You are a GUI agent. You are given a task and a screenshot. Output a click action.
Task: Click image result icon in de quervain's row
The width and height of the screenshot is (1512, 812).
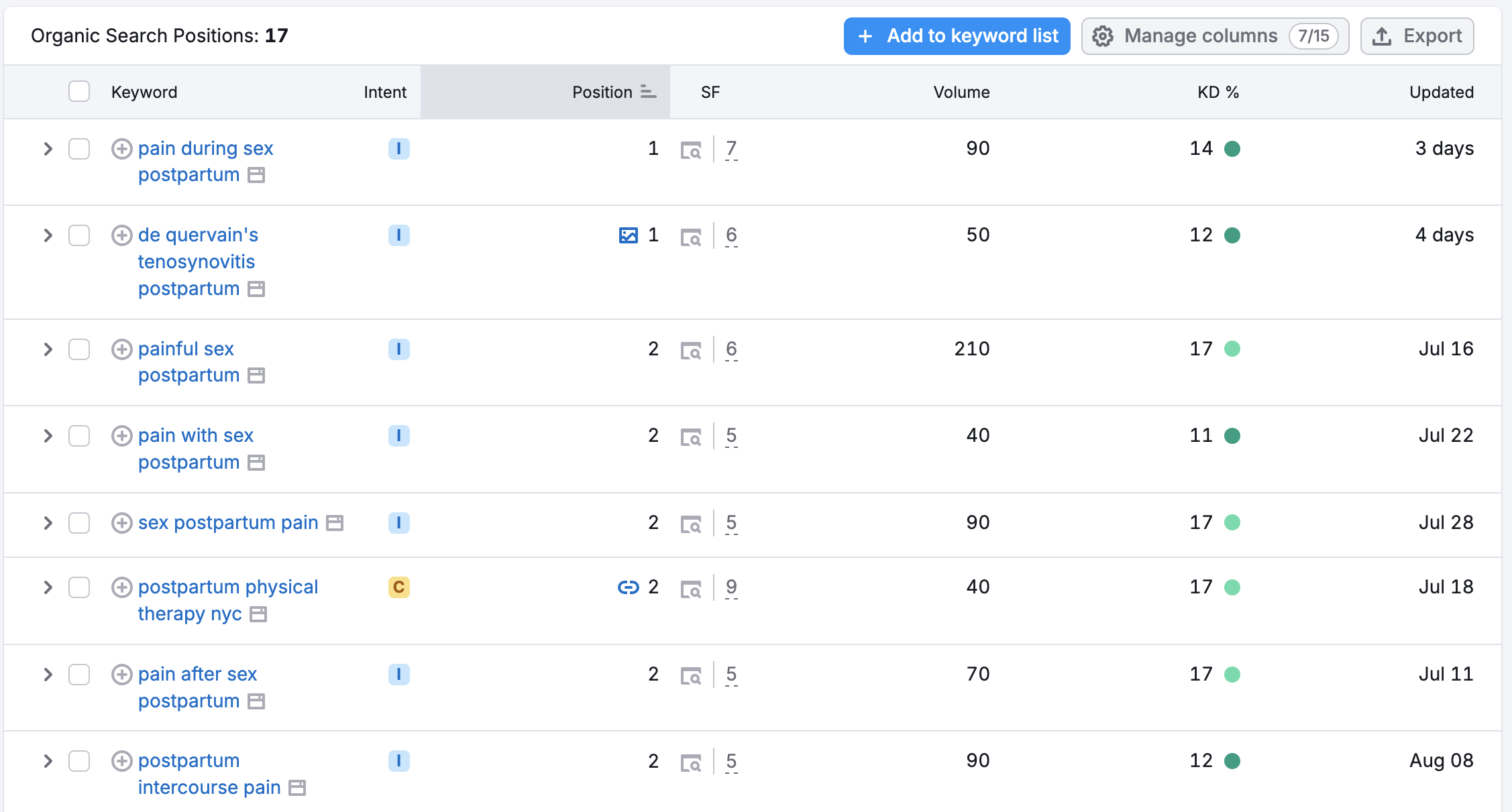628,235
